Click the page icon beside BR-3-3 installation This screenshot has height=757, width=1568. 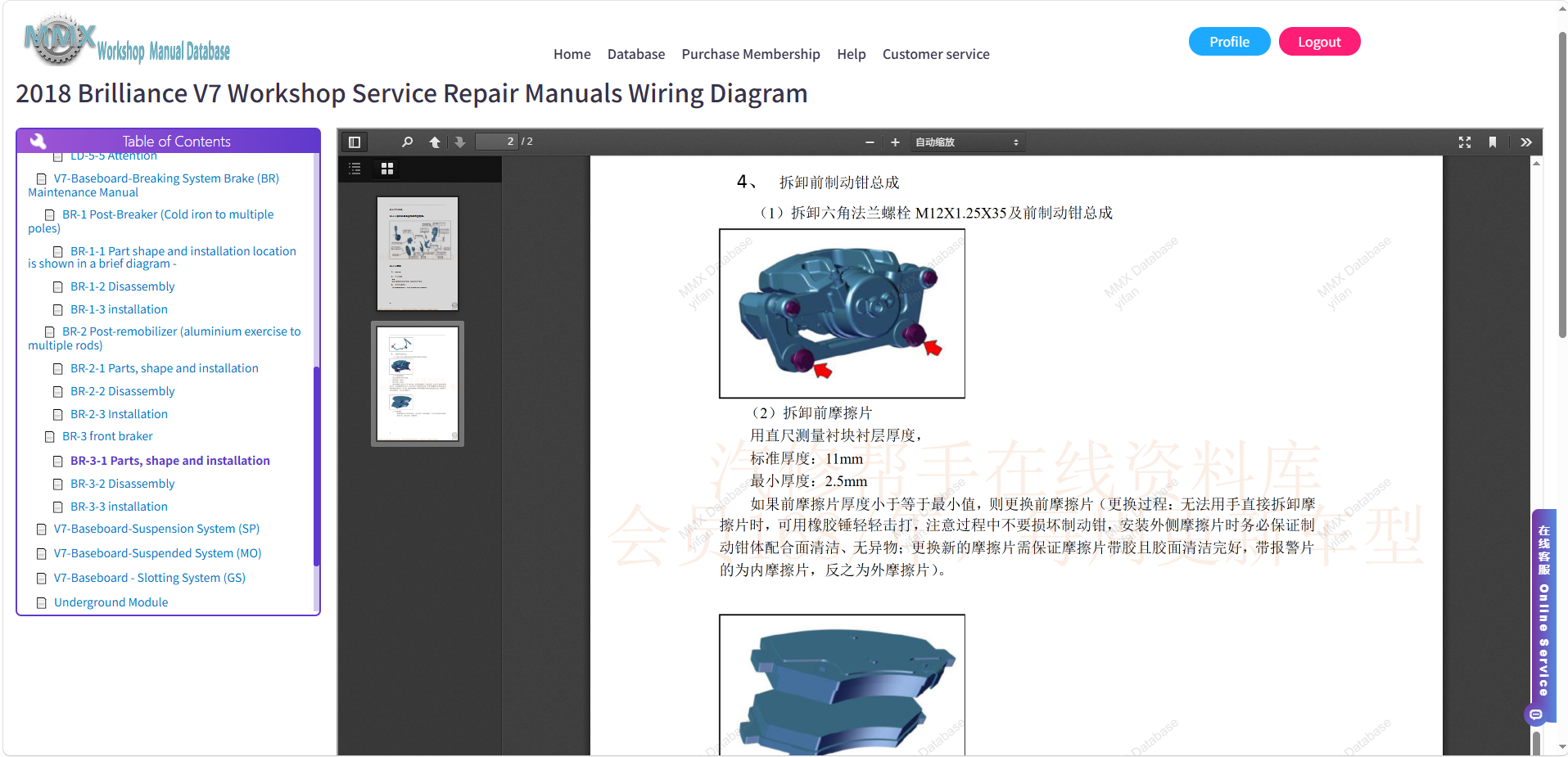(58, 507)
